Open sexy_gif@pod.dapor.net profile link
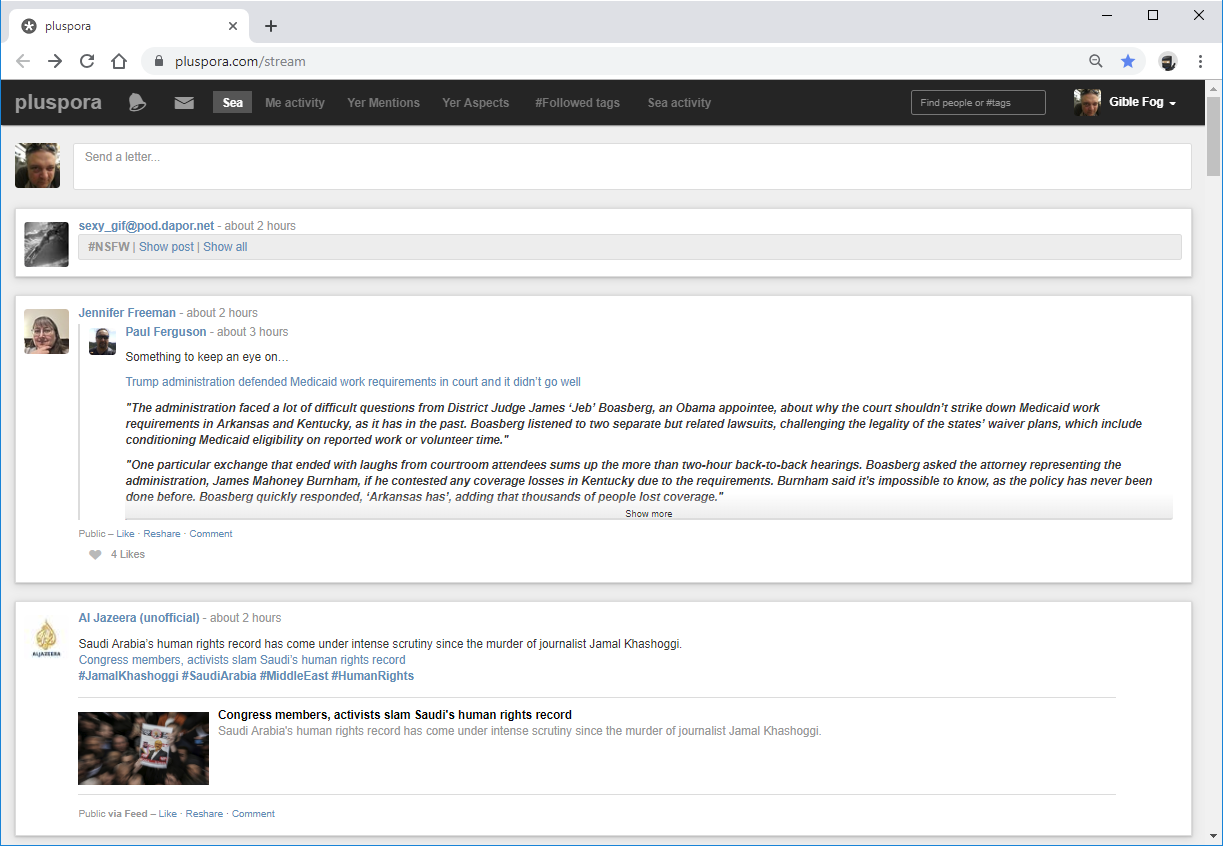The image size is (1223, 846). tap(146, 226)
